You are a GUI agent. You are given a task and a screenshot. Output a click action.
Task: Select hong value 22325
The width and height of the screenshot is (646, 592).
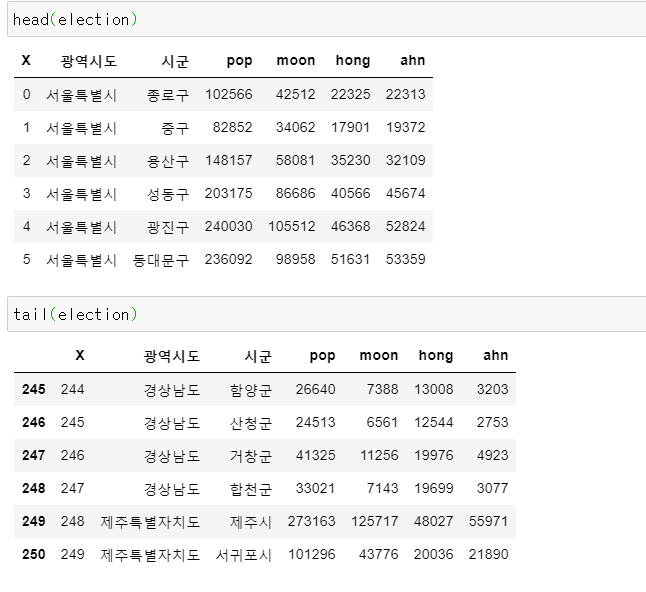[350, 94]
